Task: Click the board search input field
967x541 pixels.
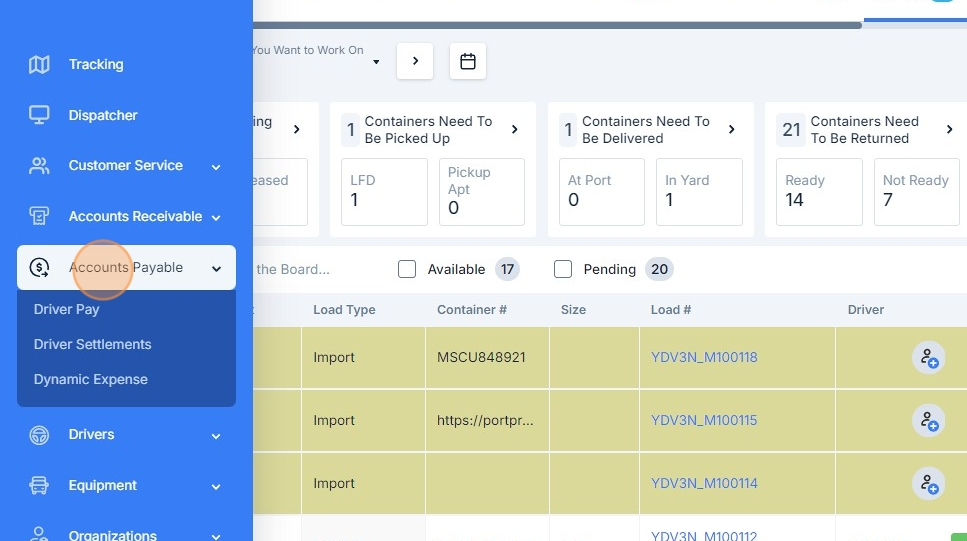Action: [x=291, y=269]
